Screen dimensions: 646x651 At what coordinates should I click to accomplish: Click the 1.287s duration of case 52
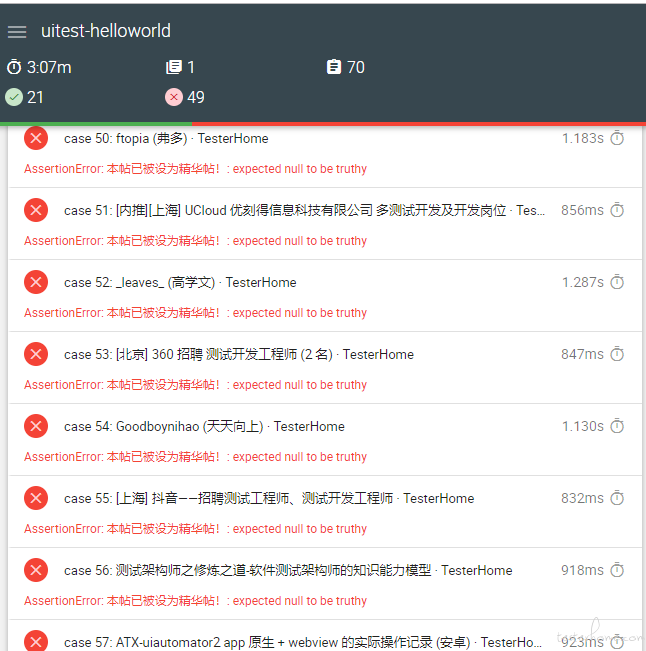click(x=582, y=282)
